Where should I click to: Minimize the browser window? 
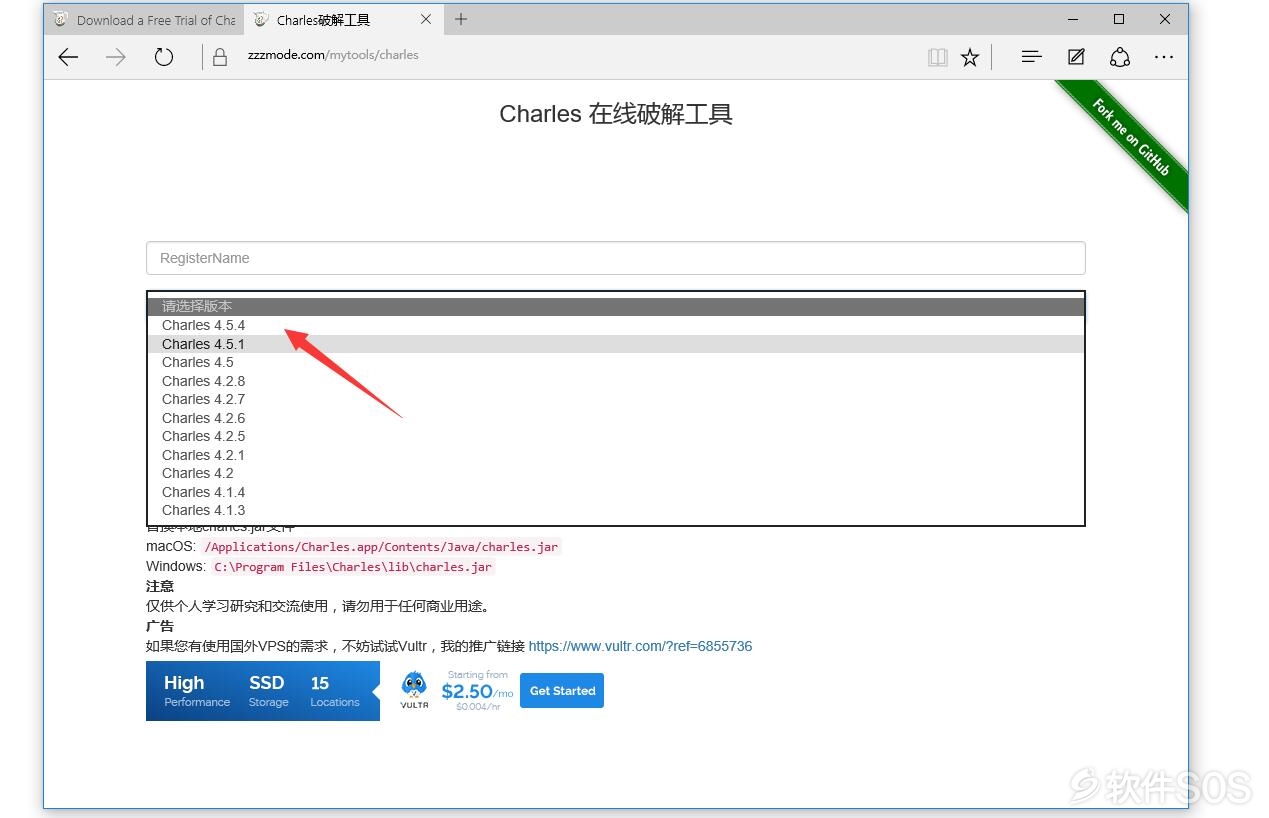1073,19
